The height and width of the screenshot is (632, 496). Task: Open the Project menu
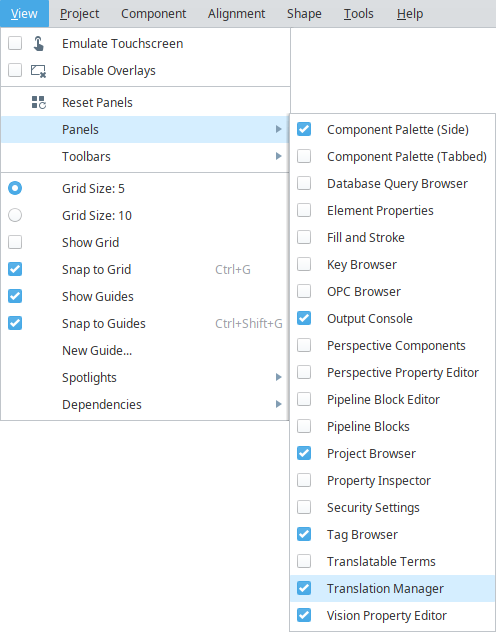pyautogui.click(x=79, y=14)
